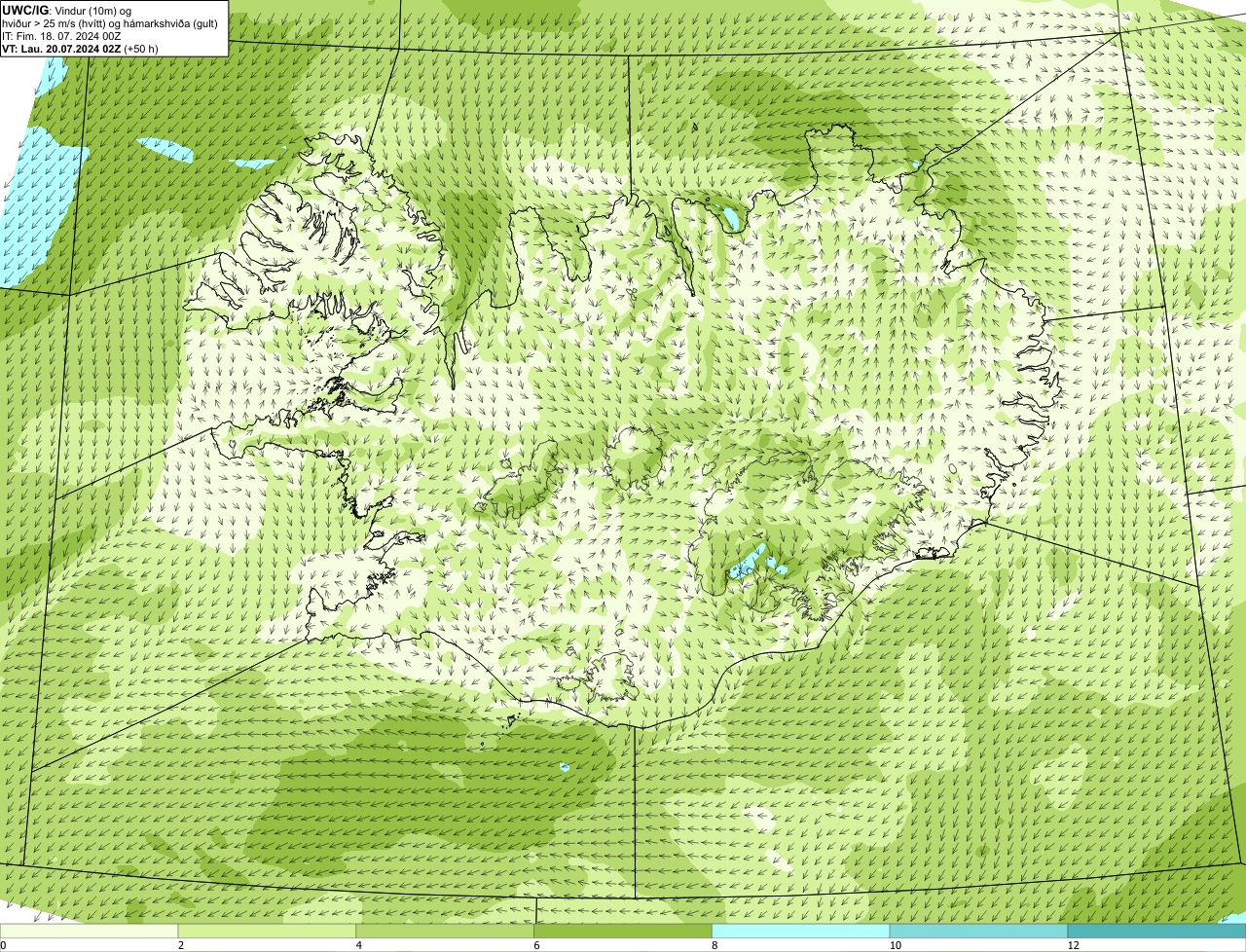
Task: Click the dark green 6–8 m/s legend swatch
Action: coord(623,932)
